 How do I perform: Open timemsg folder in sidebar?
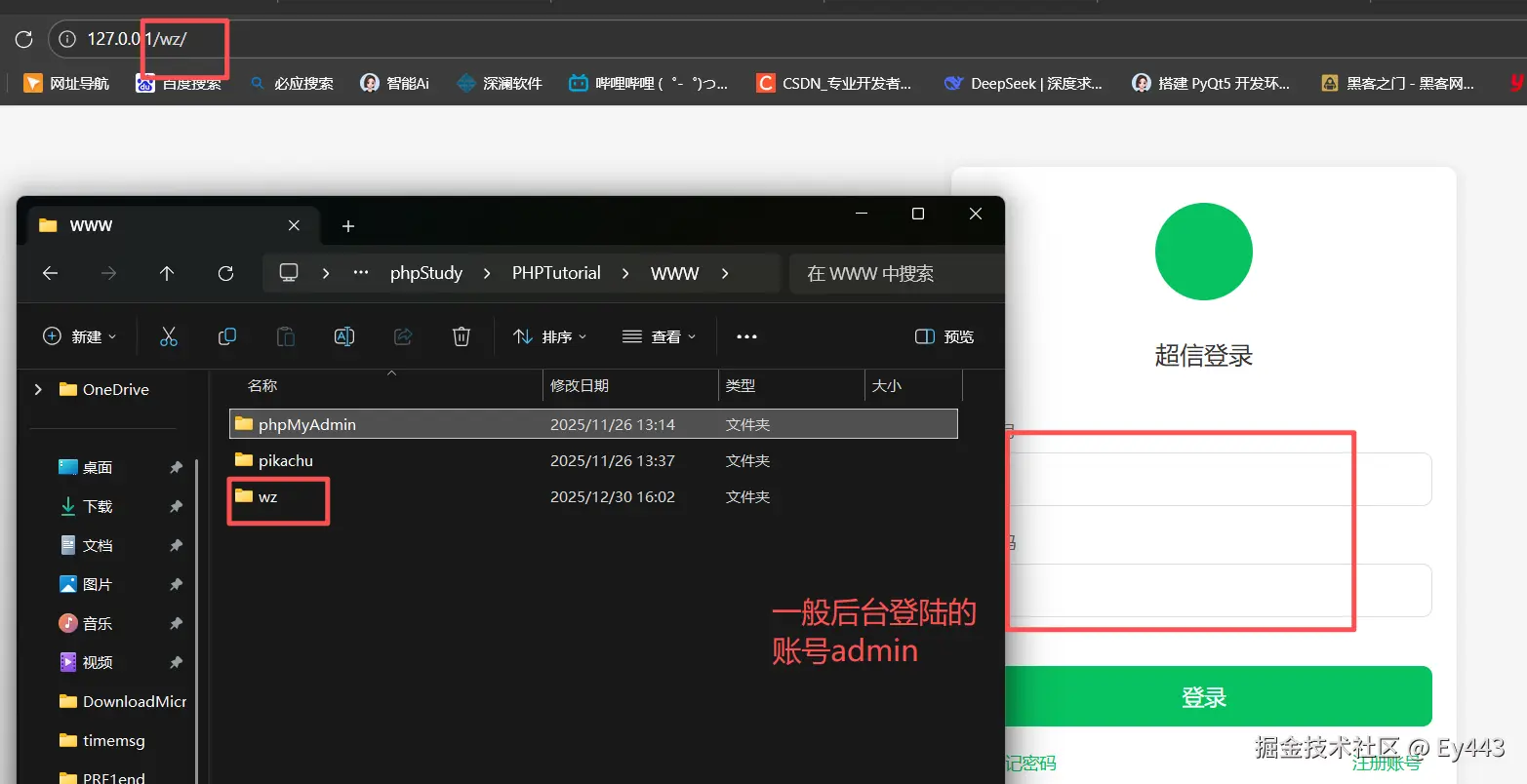pos(101,740)
